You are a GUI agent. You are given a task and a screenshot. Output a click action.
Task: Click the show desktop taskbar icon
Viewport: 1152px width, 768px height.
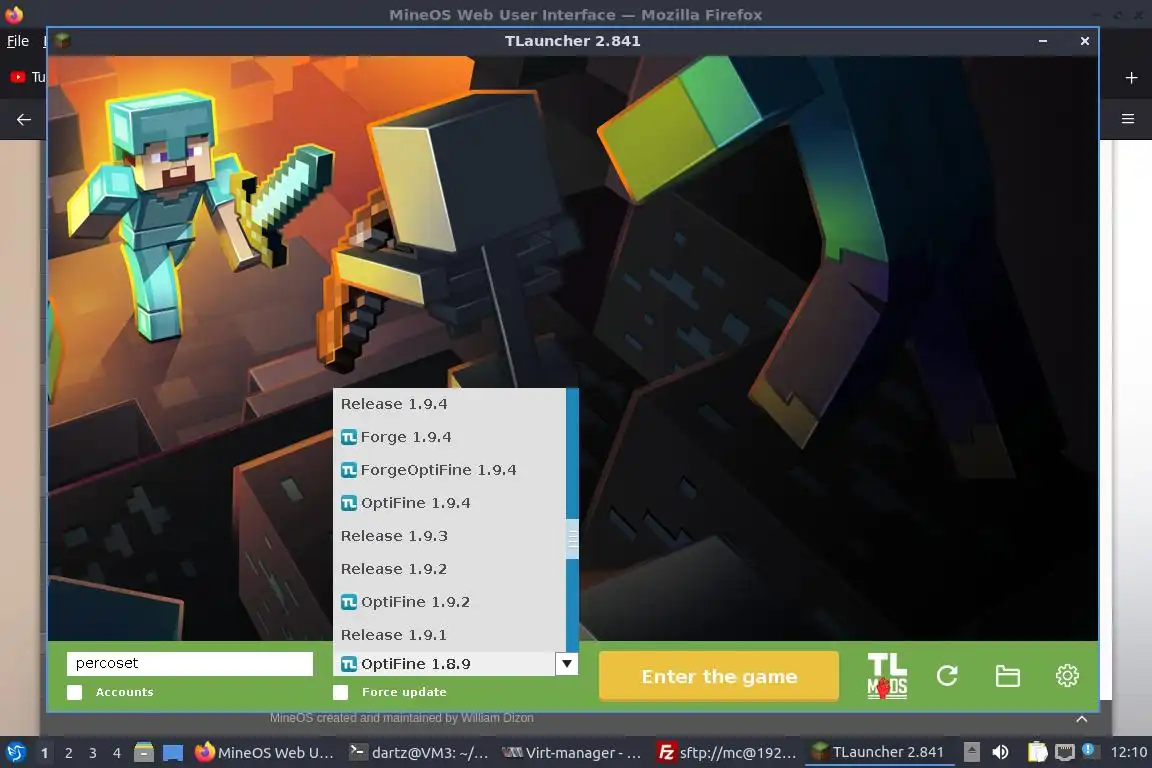pos(173,753)
